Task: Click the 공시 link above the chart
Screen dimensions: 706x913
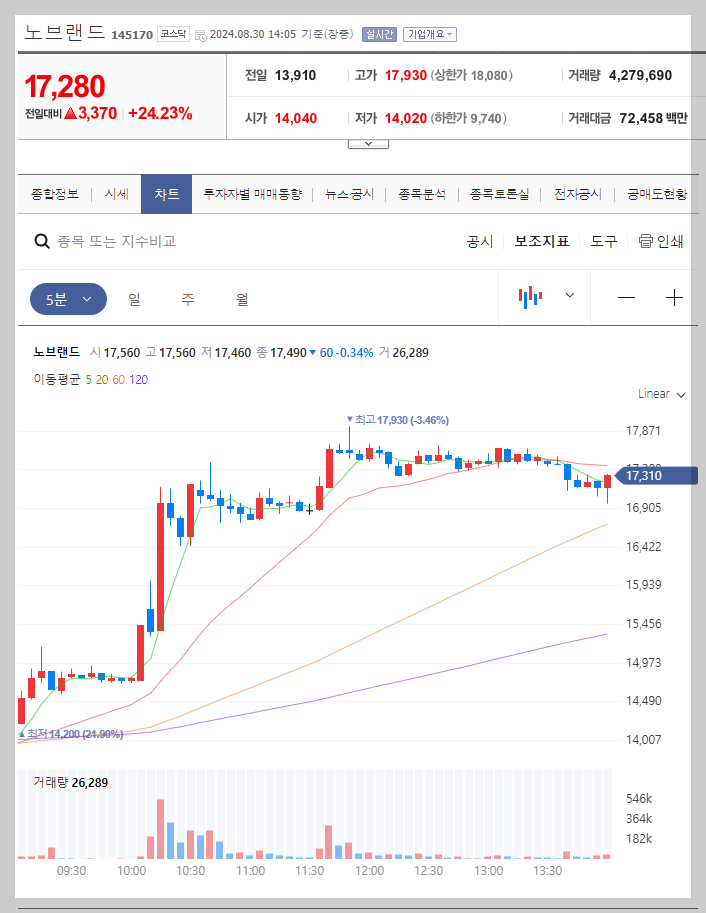Action: coord(479,241)
